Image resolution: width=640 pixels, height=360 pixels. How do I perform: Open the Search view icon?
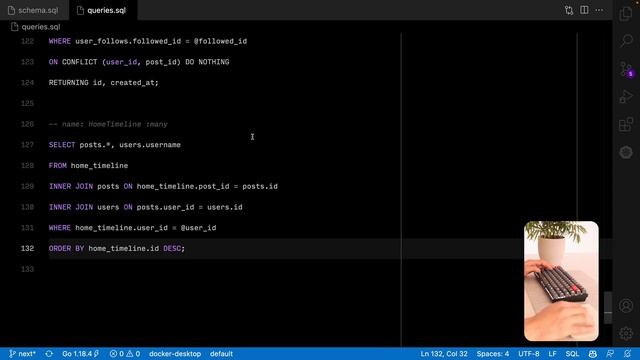coord(626,41)
